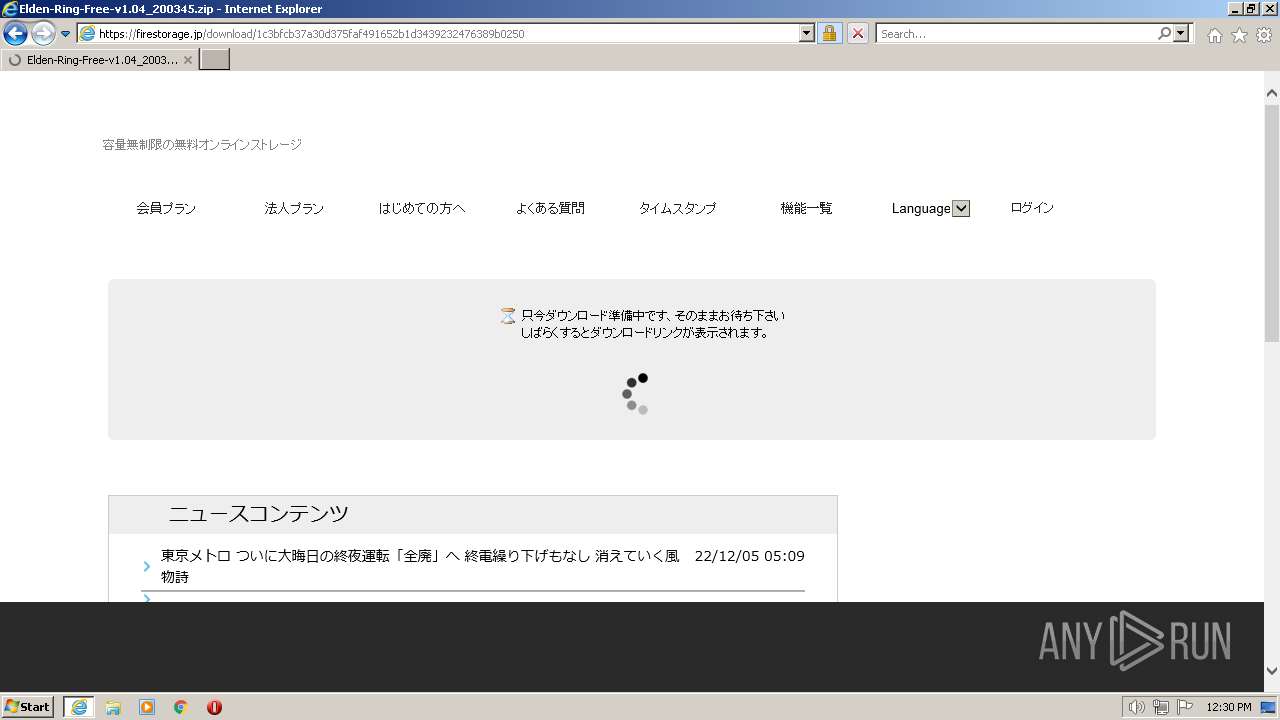Viewport: 1280px width, 720px height.
Task: Open Home page via house icon
Action: pos(1214,35)
